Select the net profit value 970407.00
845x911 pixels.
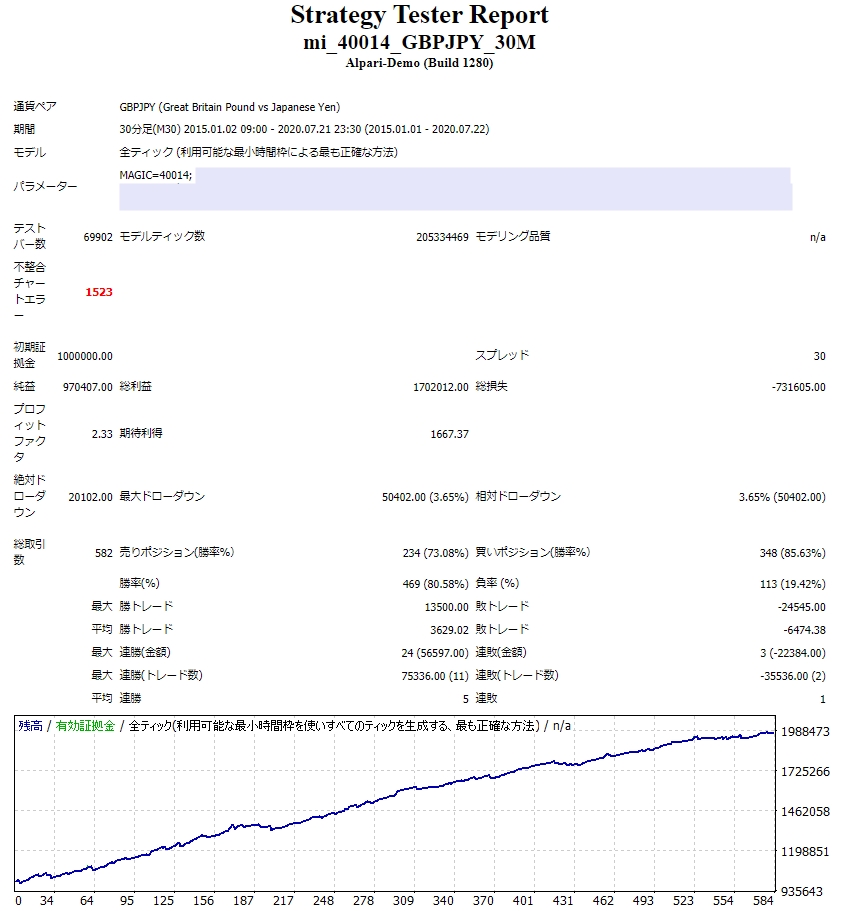(x=88, y=387)
